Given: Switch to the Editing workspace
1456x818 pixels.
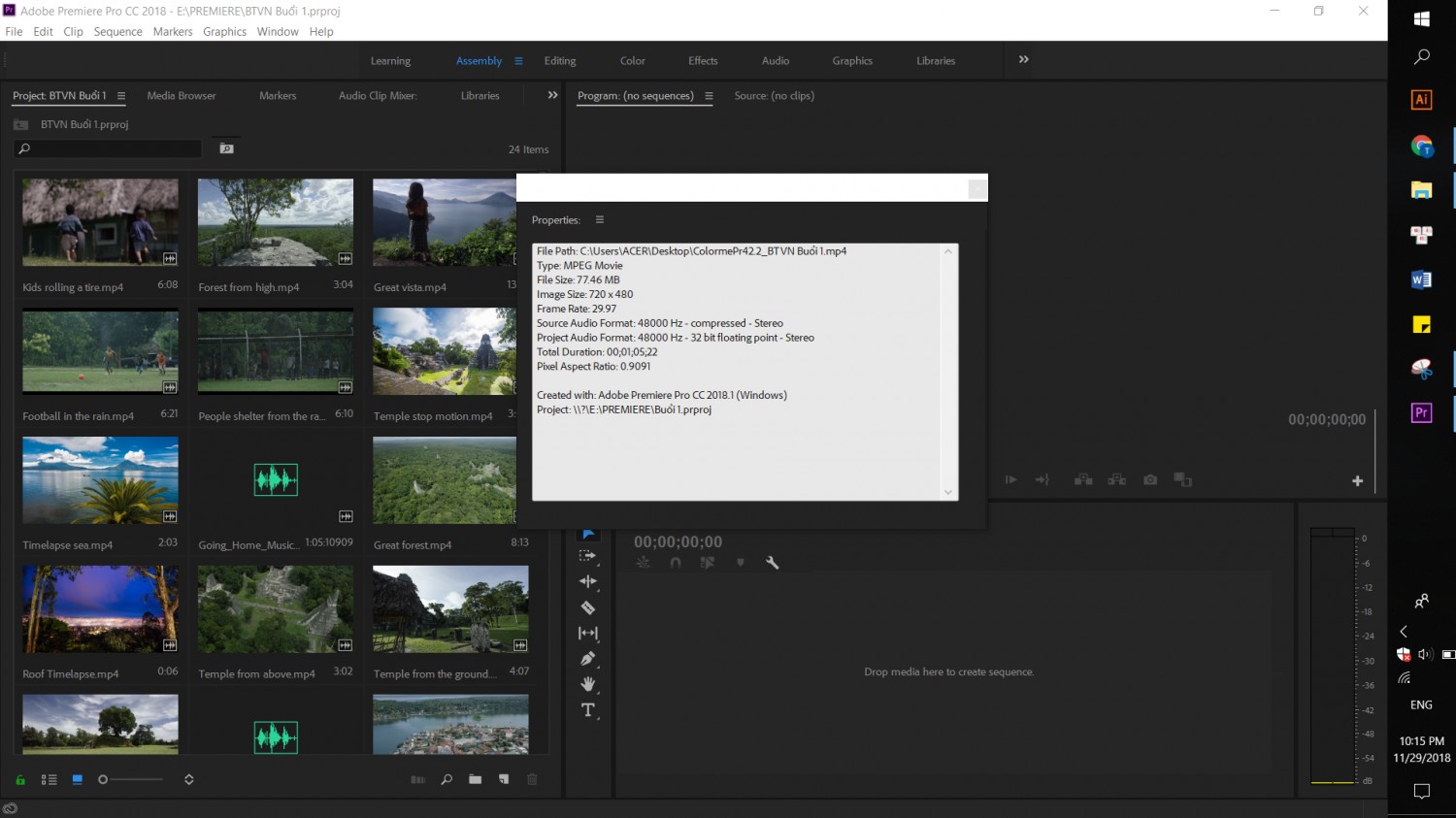Looking at the screenshot, I should coord(560,60).
